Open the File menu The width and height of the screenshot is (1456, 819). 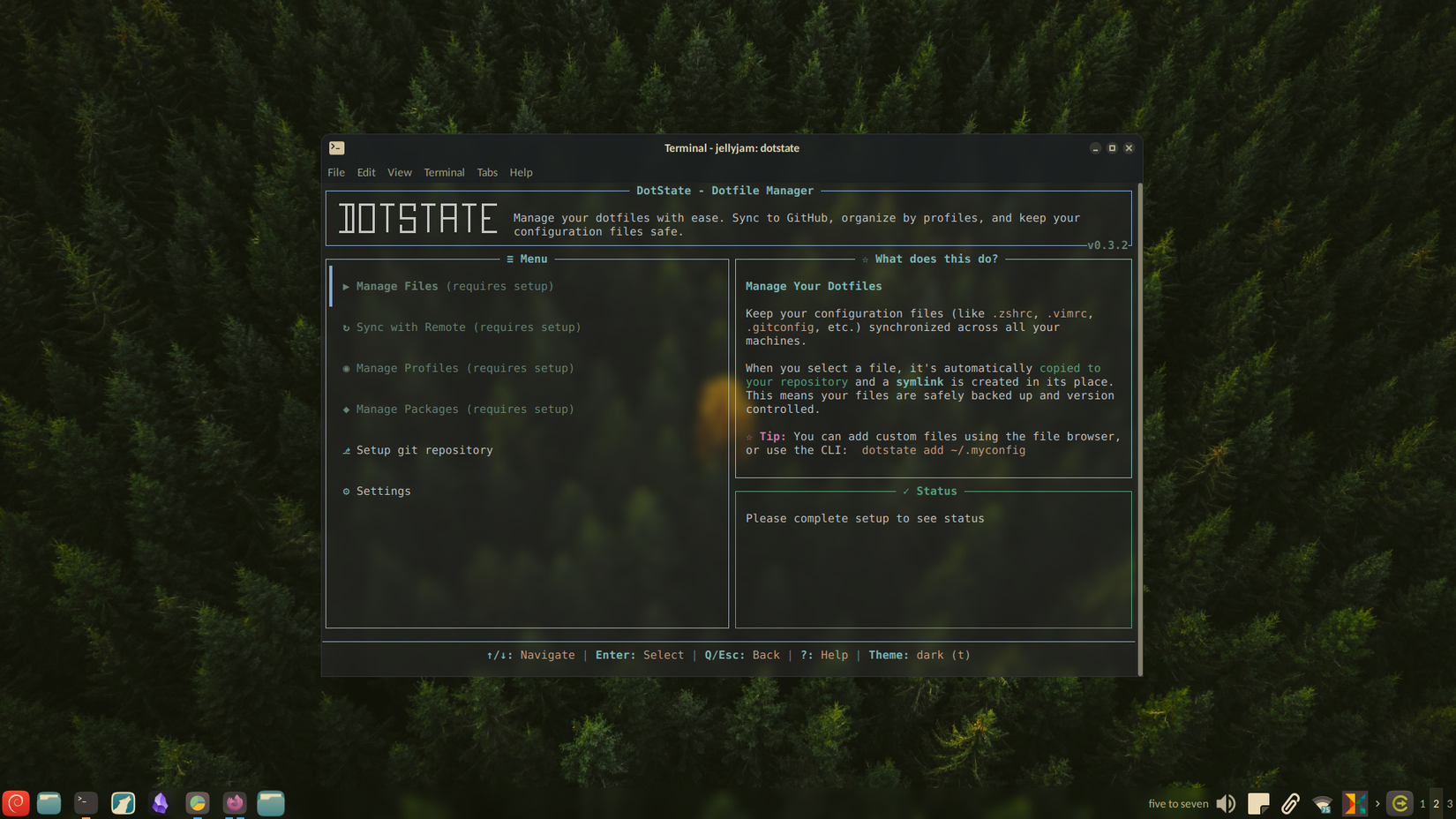(x=336, y=172)
